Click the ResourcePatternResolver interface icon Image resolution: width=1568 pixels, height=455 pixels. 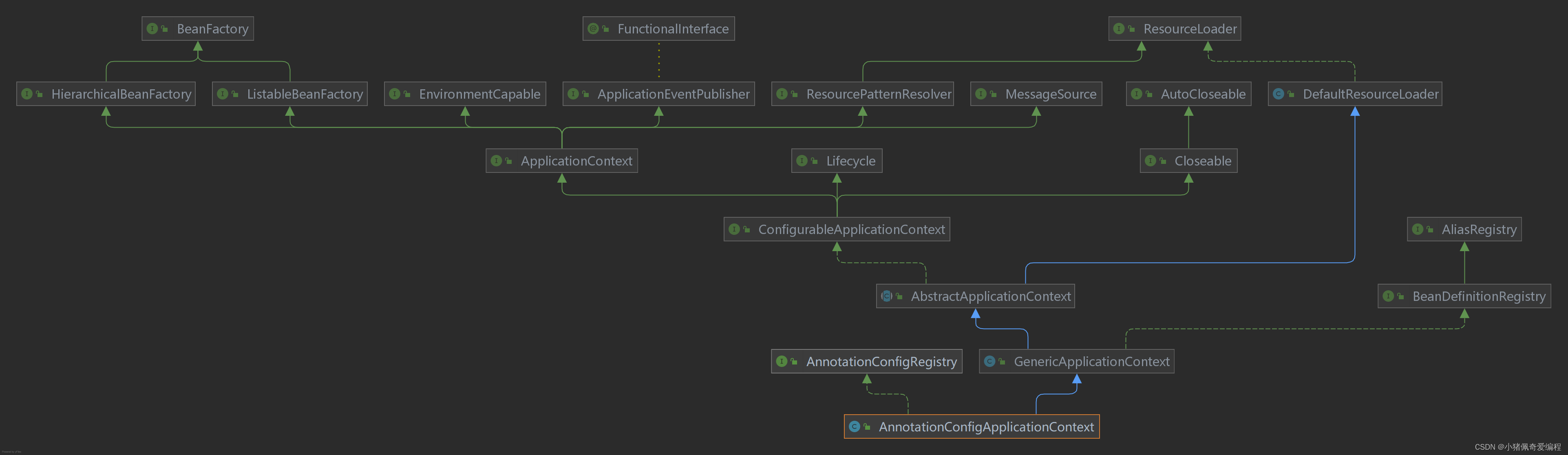coord(782,94)
